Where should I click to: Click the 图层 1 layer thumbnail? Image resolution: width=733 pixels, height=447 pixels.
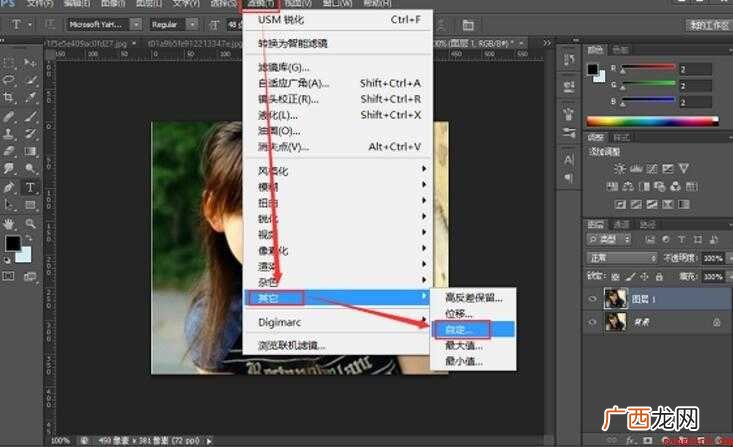615,298
